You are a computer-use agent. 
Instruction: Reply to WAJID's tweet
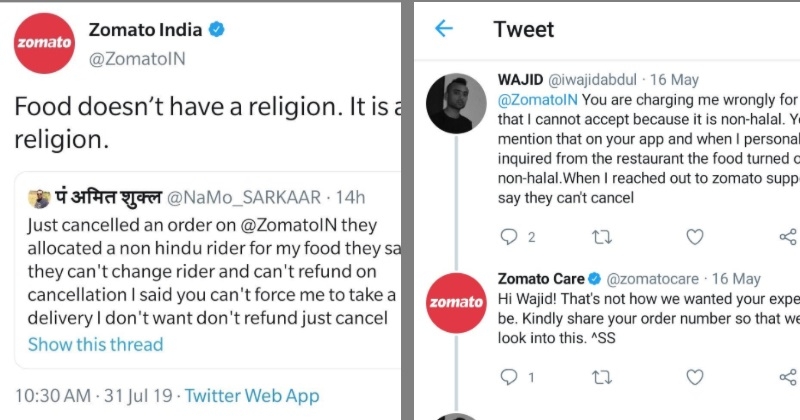click(x=509, y=237)
